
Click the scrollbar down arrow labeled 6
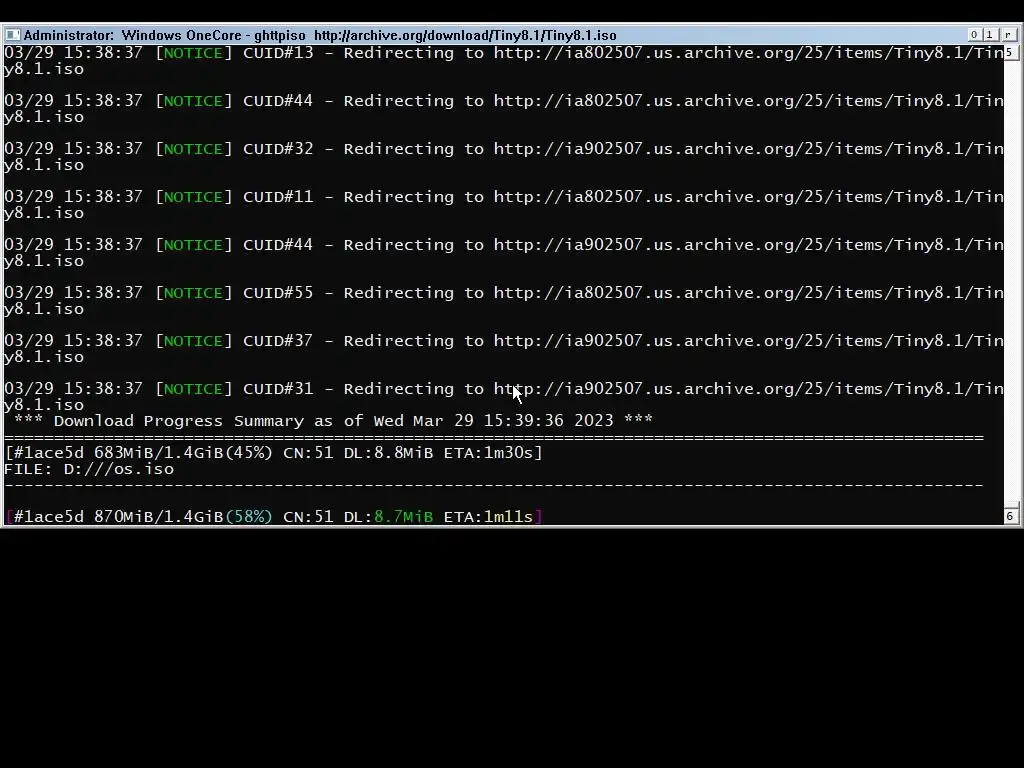pos(1010,516)
